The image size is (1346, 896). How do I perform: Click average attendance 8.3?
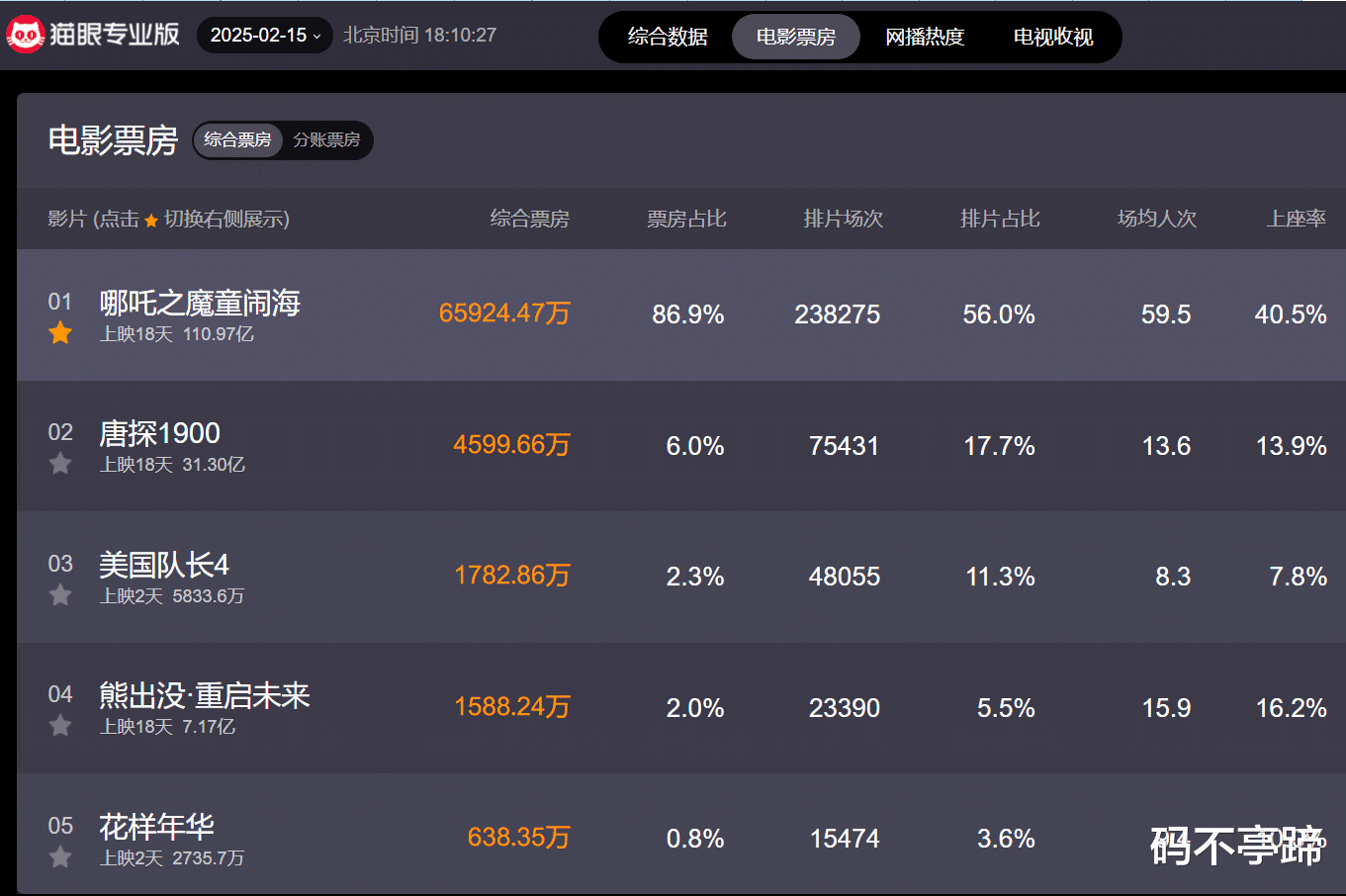[x=1173, y=577]
